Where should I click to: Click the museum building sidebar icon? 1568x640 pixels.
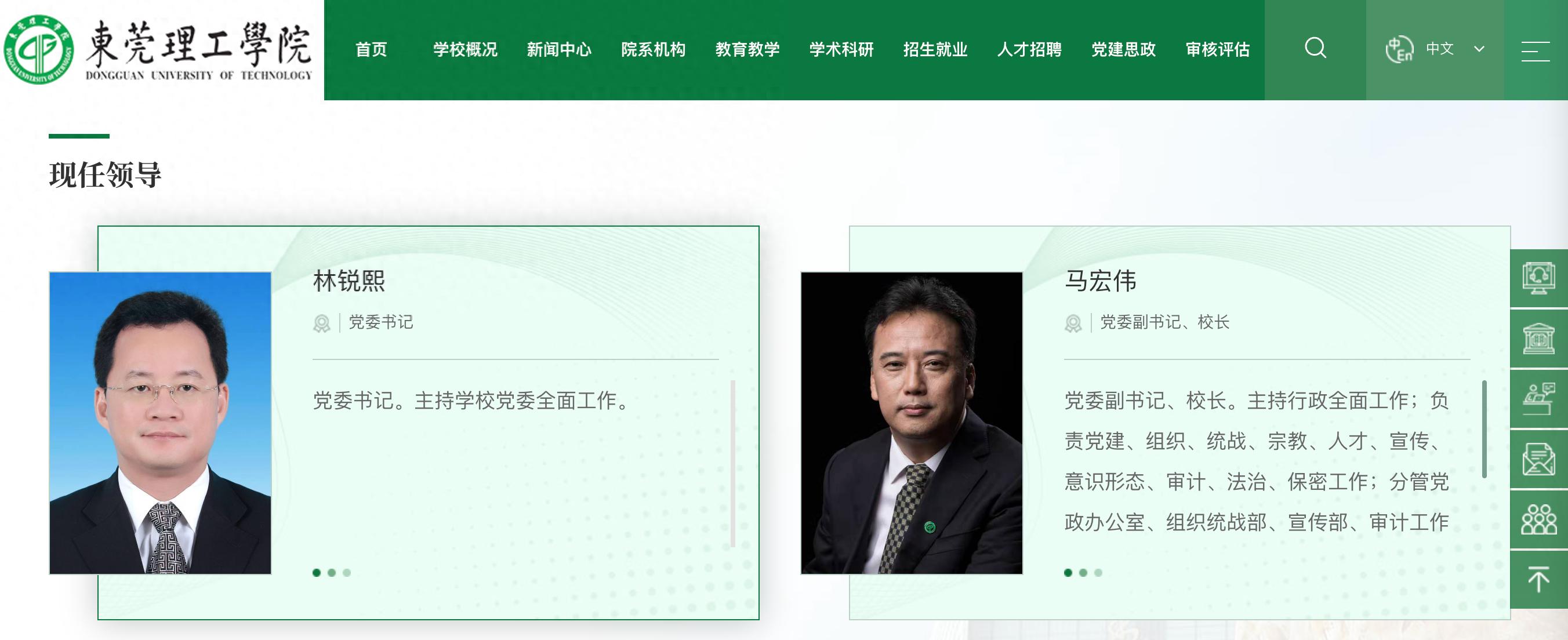pos(1539,338)
